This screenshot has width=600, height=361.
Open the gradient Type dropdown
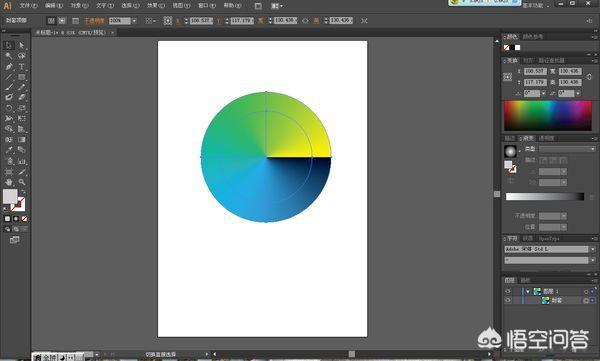click(567, 149)
